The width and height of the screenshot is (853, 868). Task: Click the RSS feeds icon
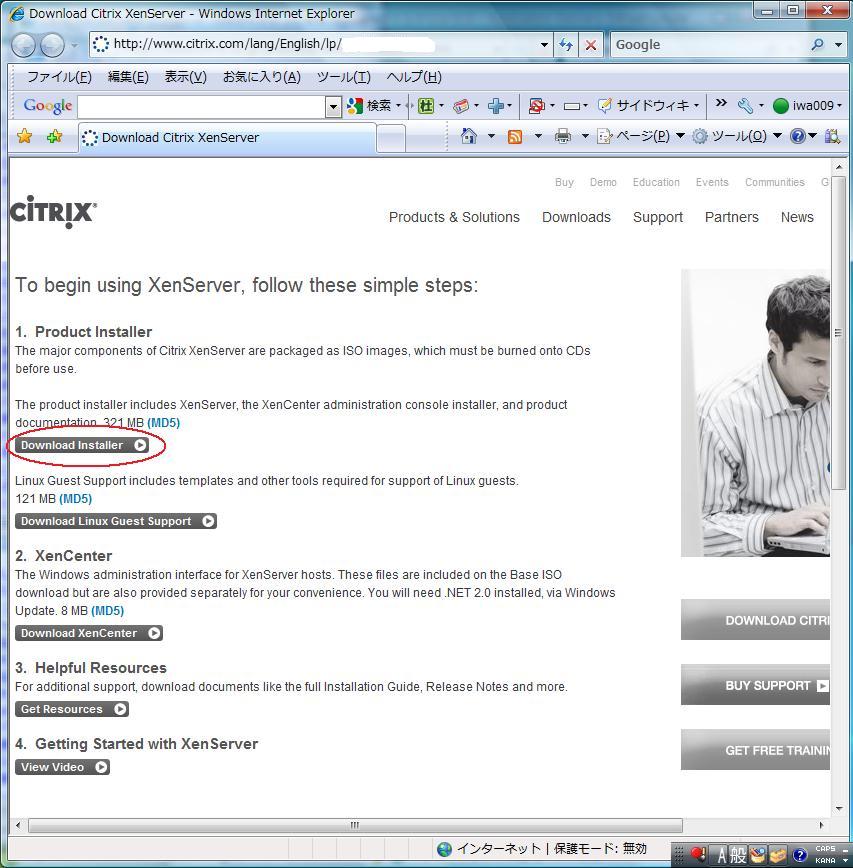click(x=515, y=136)
